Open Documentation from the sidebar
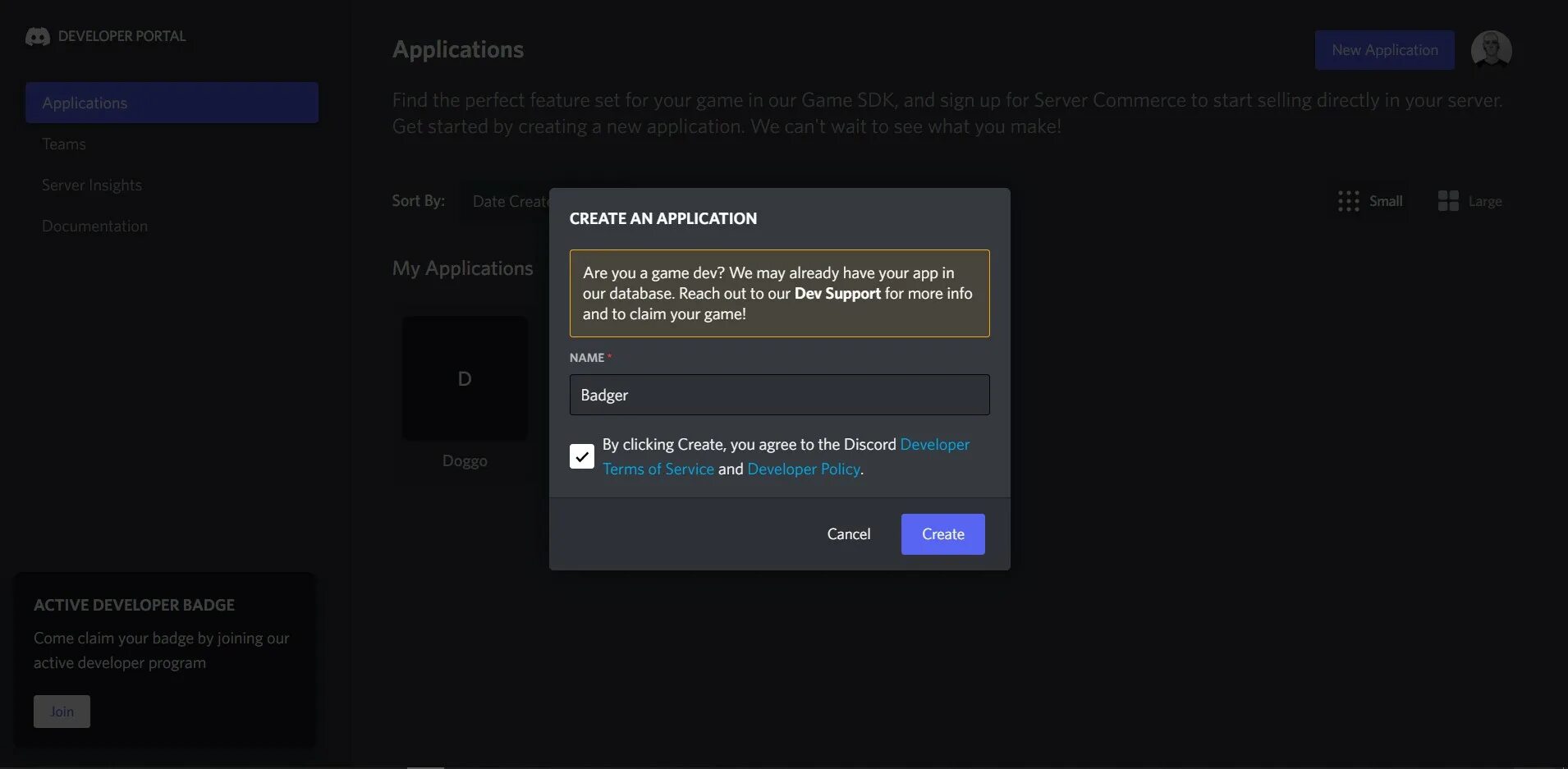1568x769 pixels. coord(95,227)
